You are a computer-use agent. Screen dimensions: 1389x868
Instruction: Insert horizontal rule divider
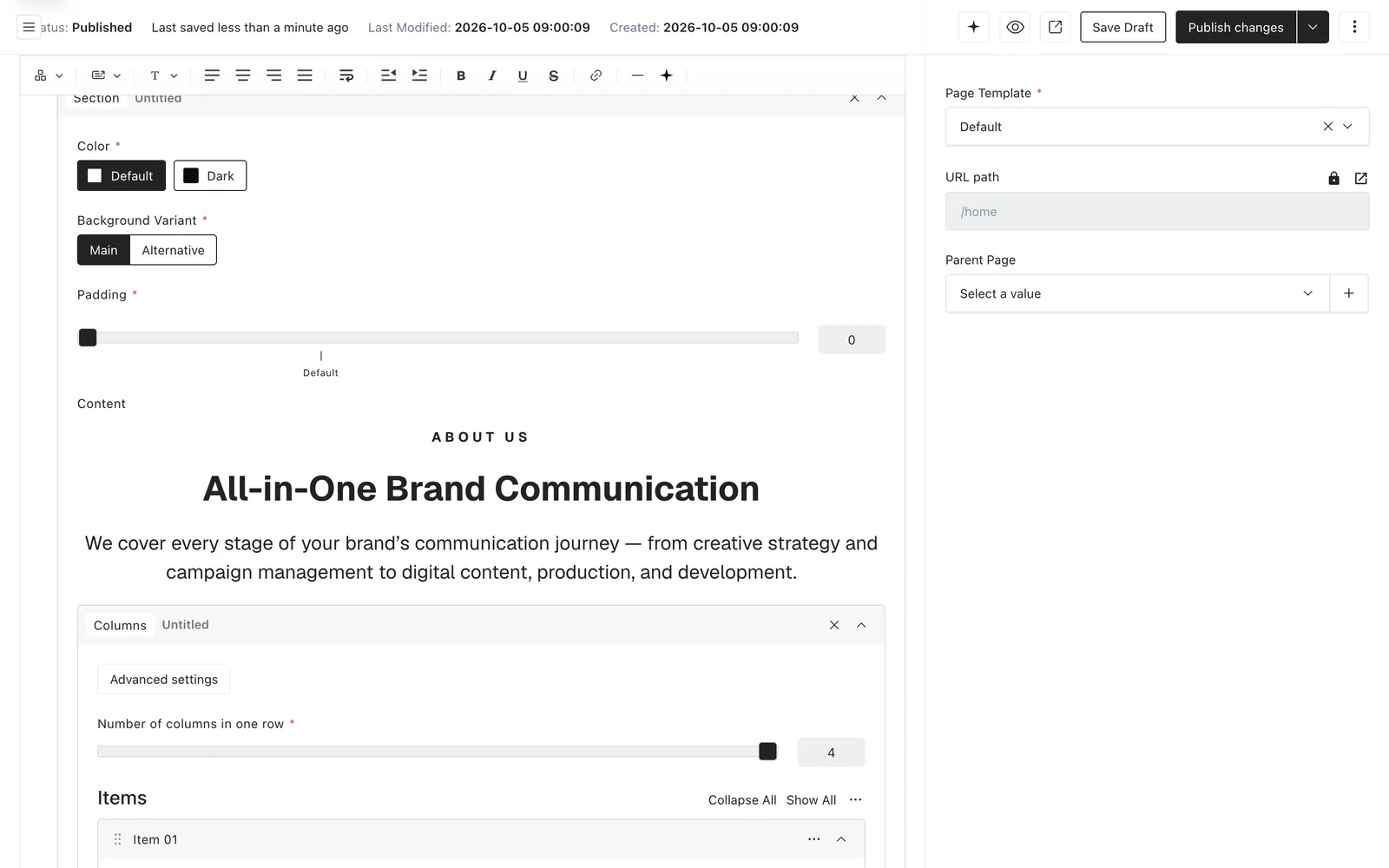(637, 76)
